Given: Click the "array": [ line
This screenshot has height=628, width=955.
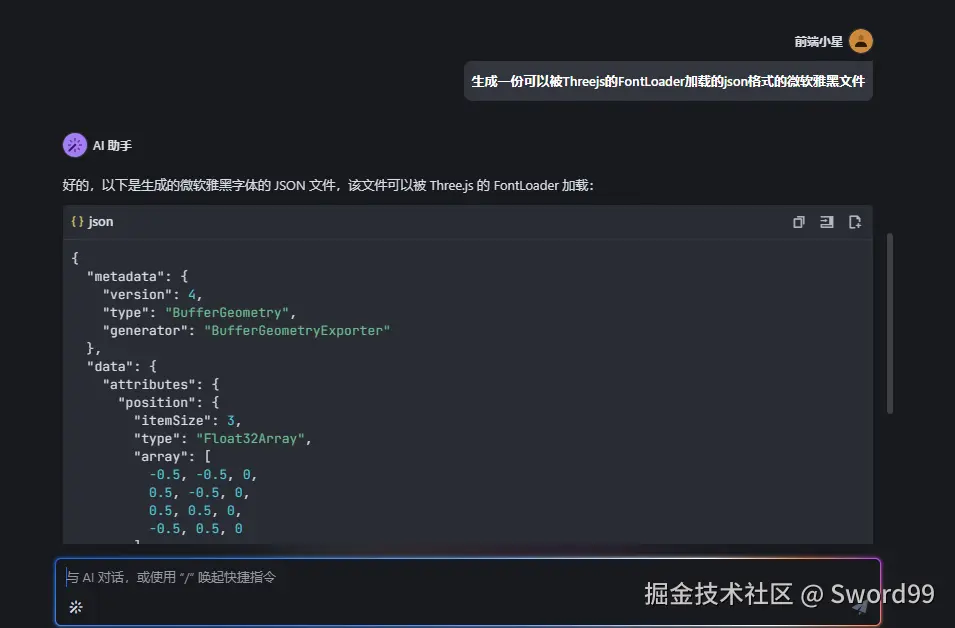Looking at the screenshot, I should click(172, 456).
